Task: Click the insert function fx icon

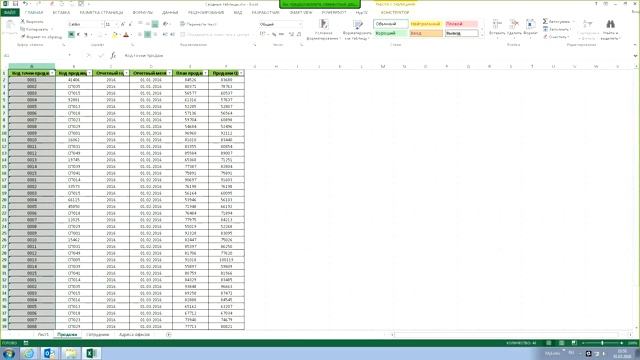Action: (113, 55)
